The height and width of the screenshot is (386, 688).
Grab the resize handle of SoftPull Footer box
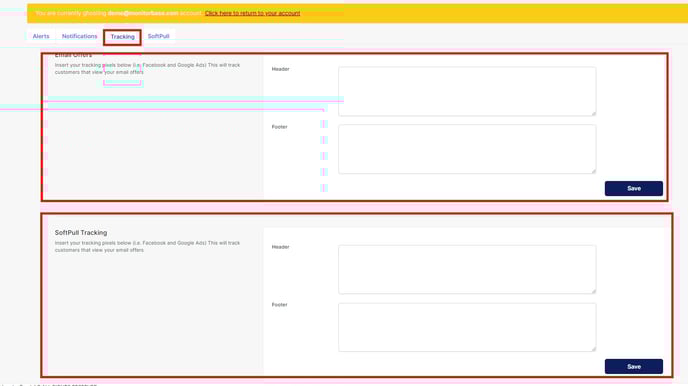click(593, 349)
